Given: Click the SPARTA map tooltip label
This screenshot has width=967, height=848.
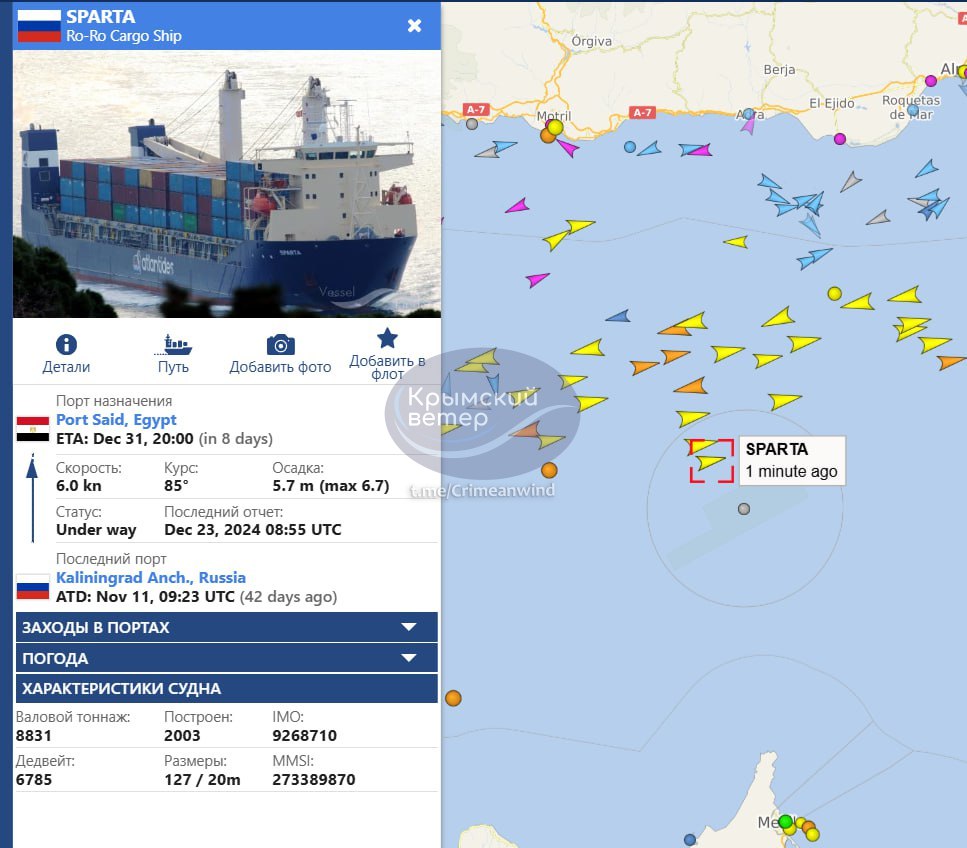Looking at the screenshot, I should pos(792,460).
